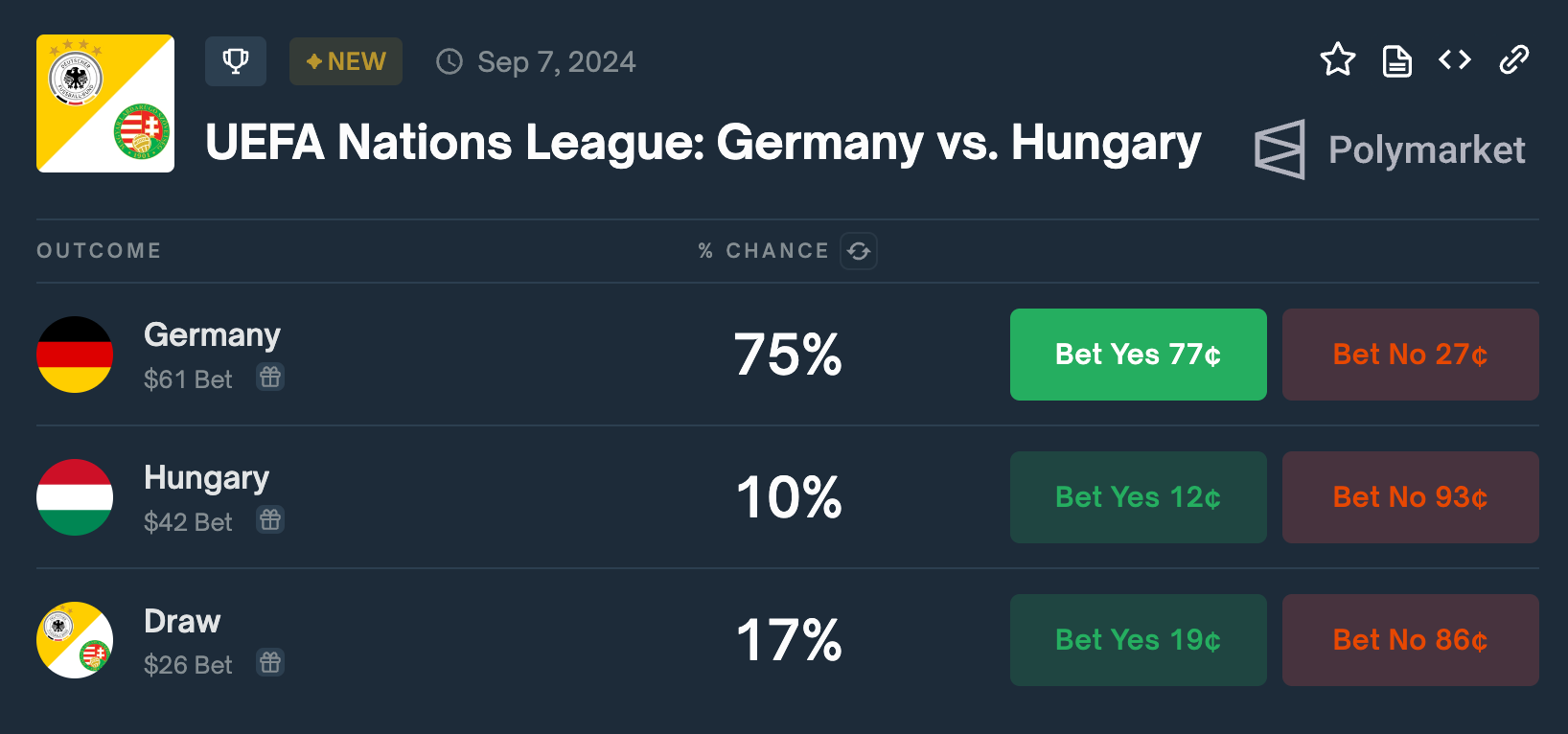Click the NEW badge

346,61
